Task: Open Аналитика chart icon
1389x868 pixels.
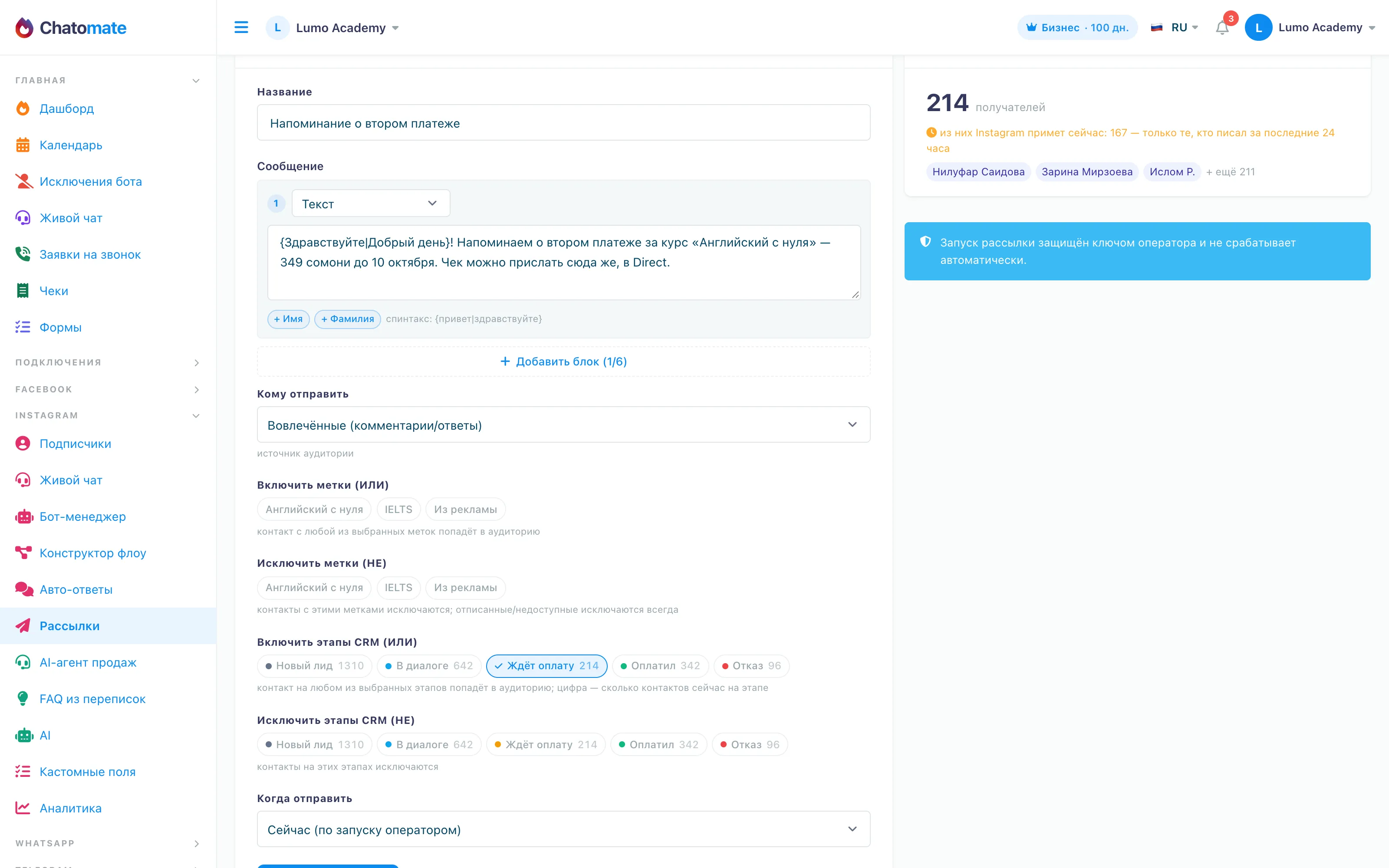Action: [23, 808]
